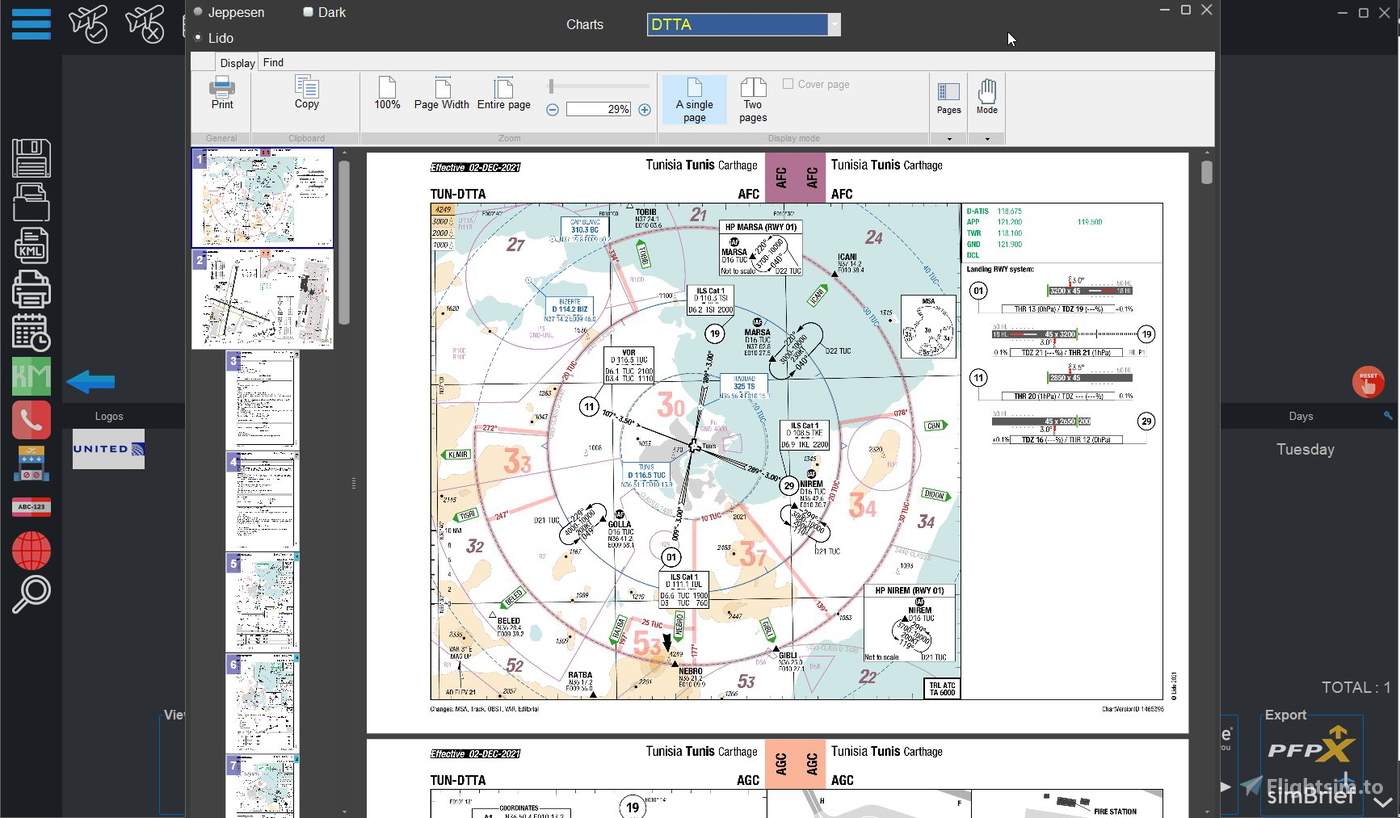Click the globe icon in the sidebar
Screen dimensions: 1400x818
click(31, 550)
